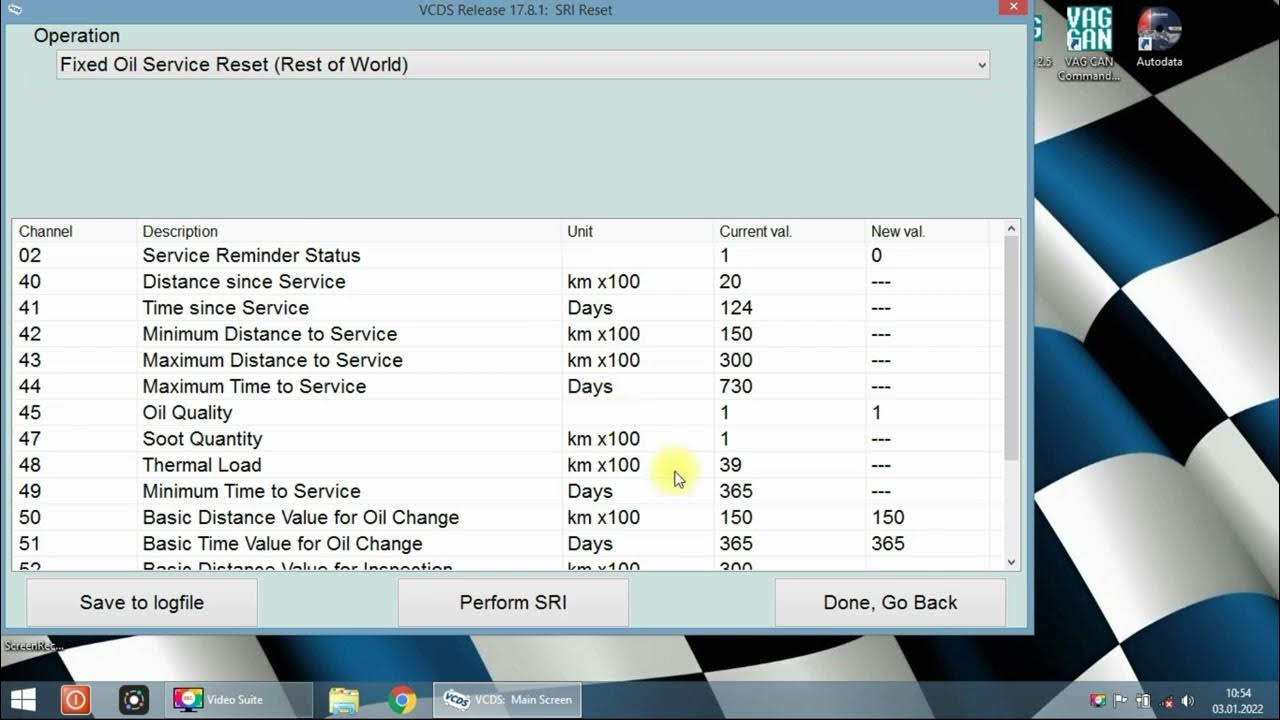
Task: Select the Minimum Time to Service row
Action: click(x=507, y=491)
